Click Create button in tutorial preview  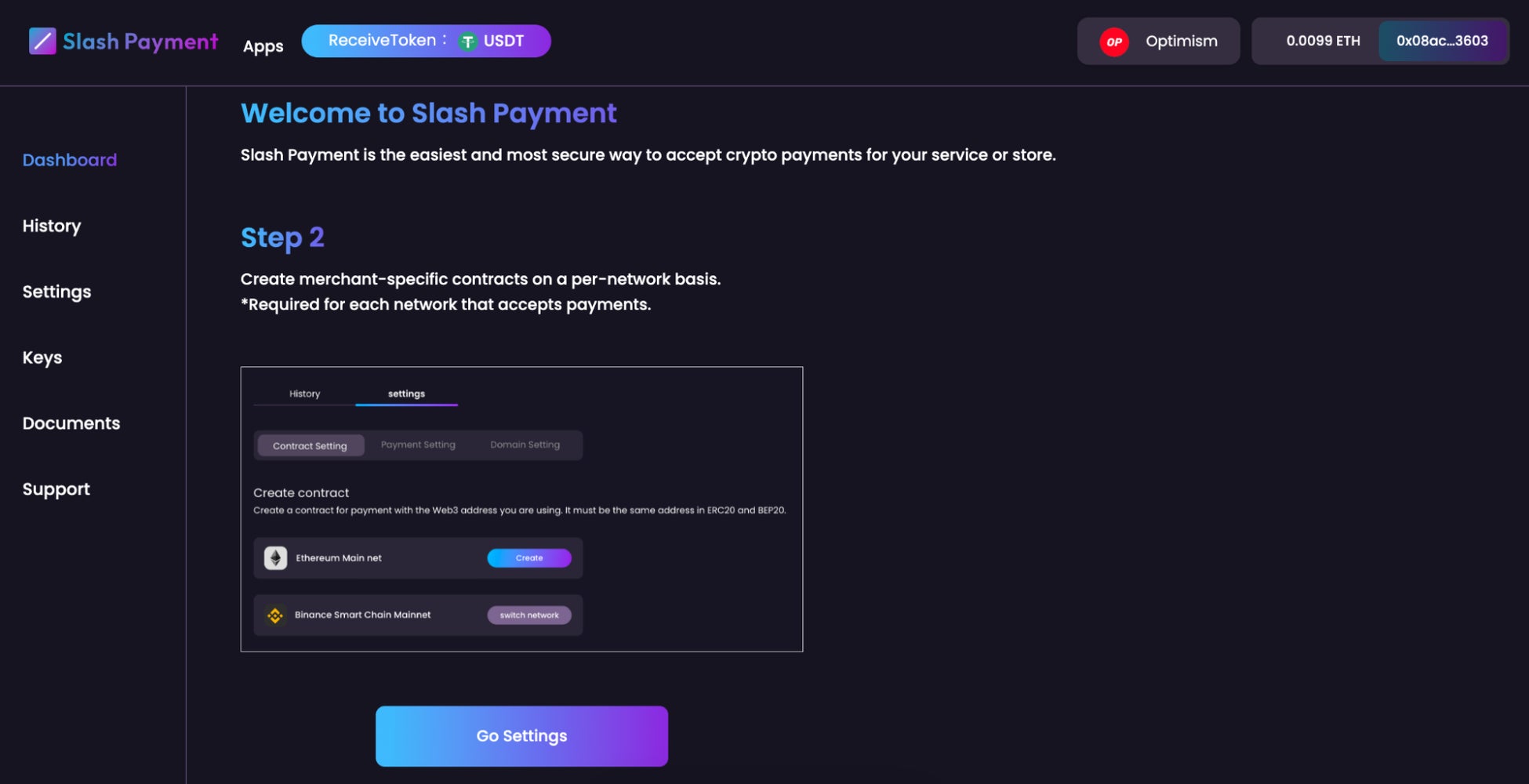tap(529, 558)
